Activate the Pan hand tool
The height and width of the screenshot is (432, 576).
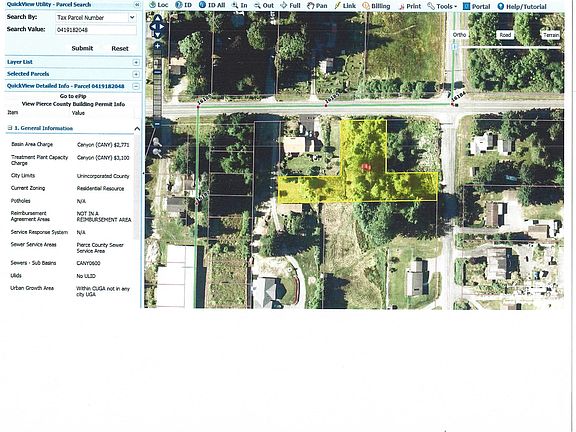[317, 6]
